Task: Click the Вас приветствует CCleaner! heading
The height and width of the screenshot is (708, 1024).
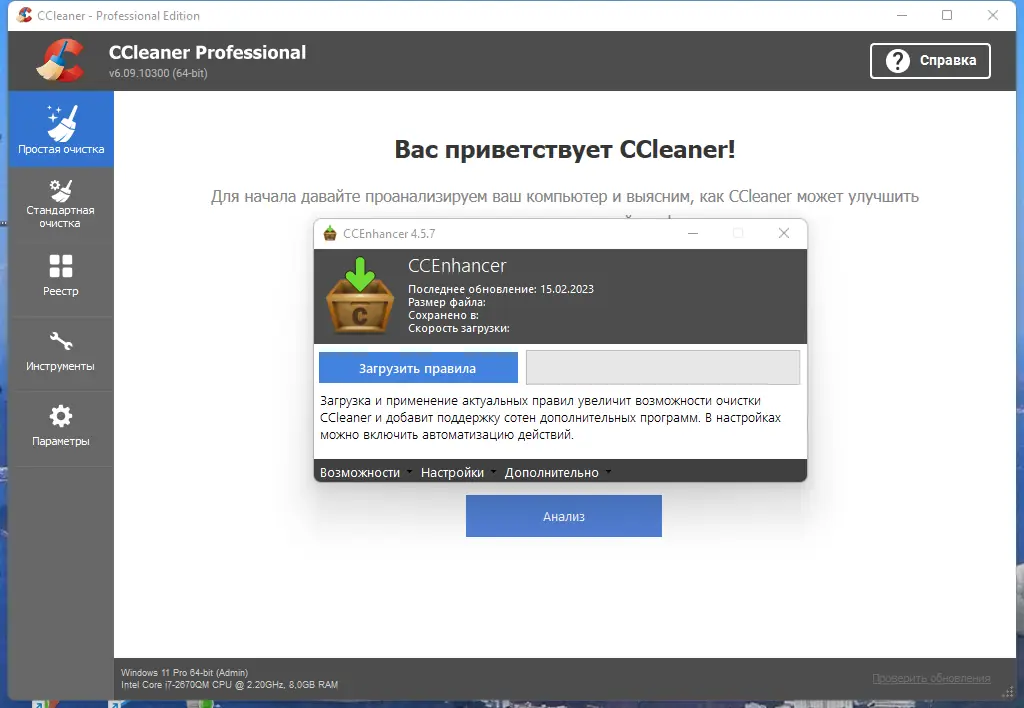Action: (565, 149)
